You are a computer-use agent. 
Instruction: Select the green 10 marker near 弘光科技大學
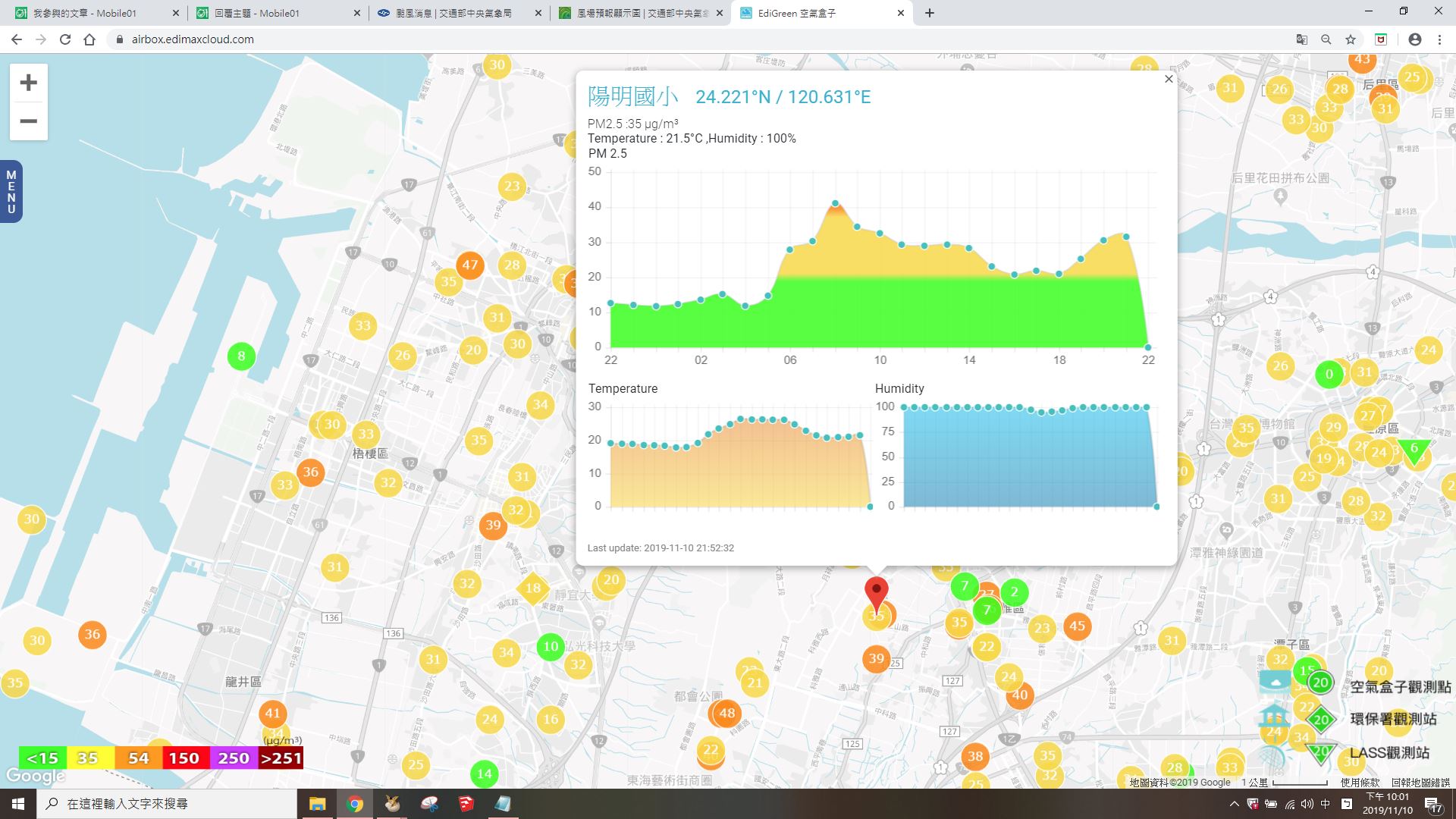(x=551, y=647)
